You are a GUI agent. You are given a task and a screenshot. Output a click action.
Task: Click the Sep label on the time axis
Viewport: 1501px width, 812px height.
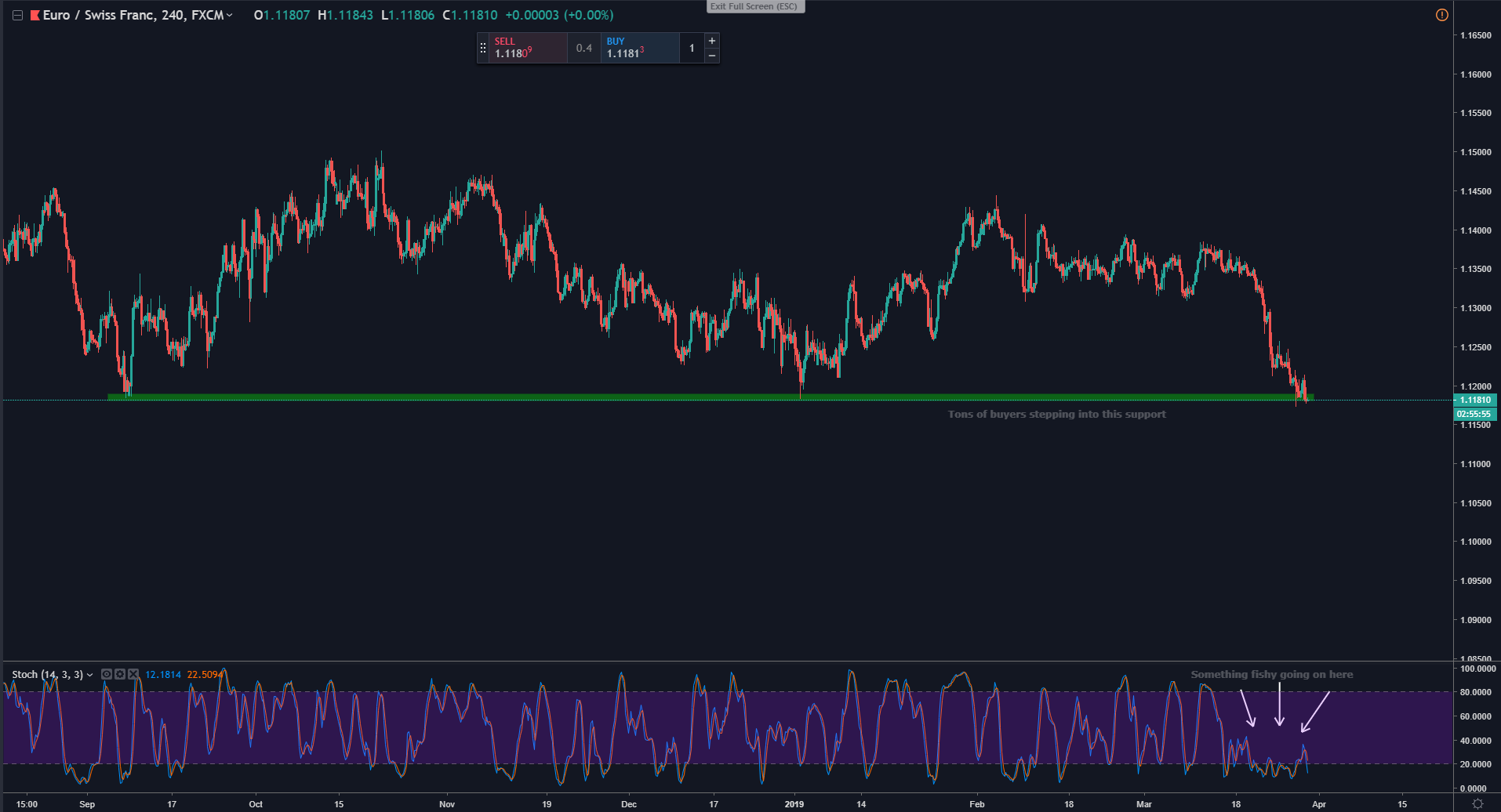[x=87, y=804]
